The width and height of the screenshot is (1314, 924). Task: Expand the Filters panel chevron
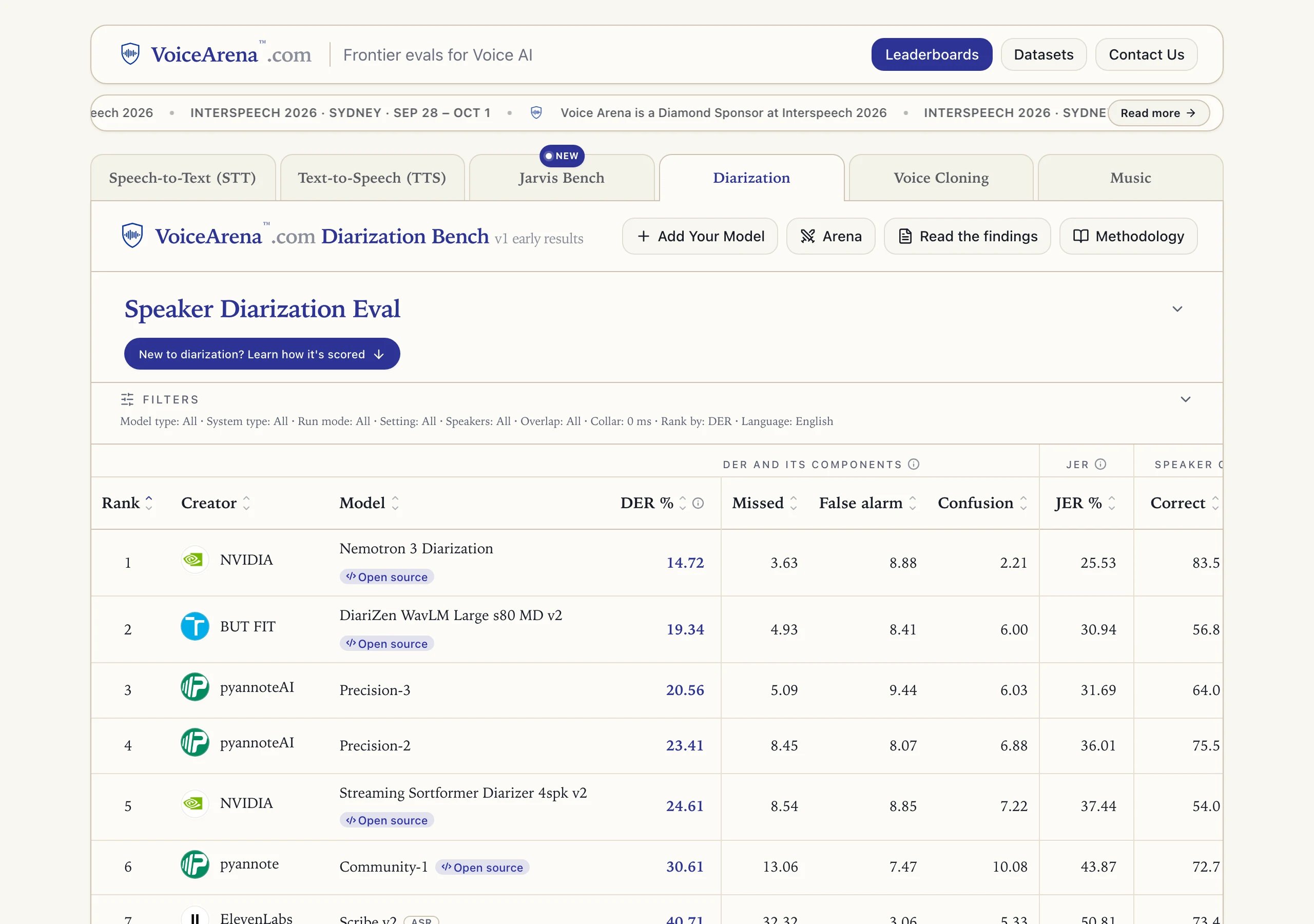(1186, 399)
